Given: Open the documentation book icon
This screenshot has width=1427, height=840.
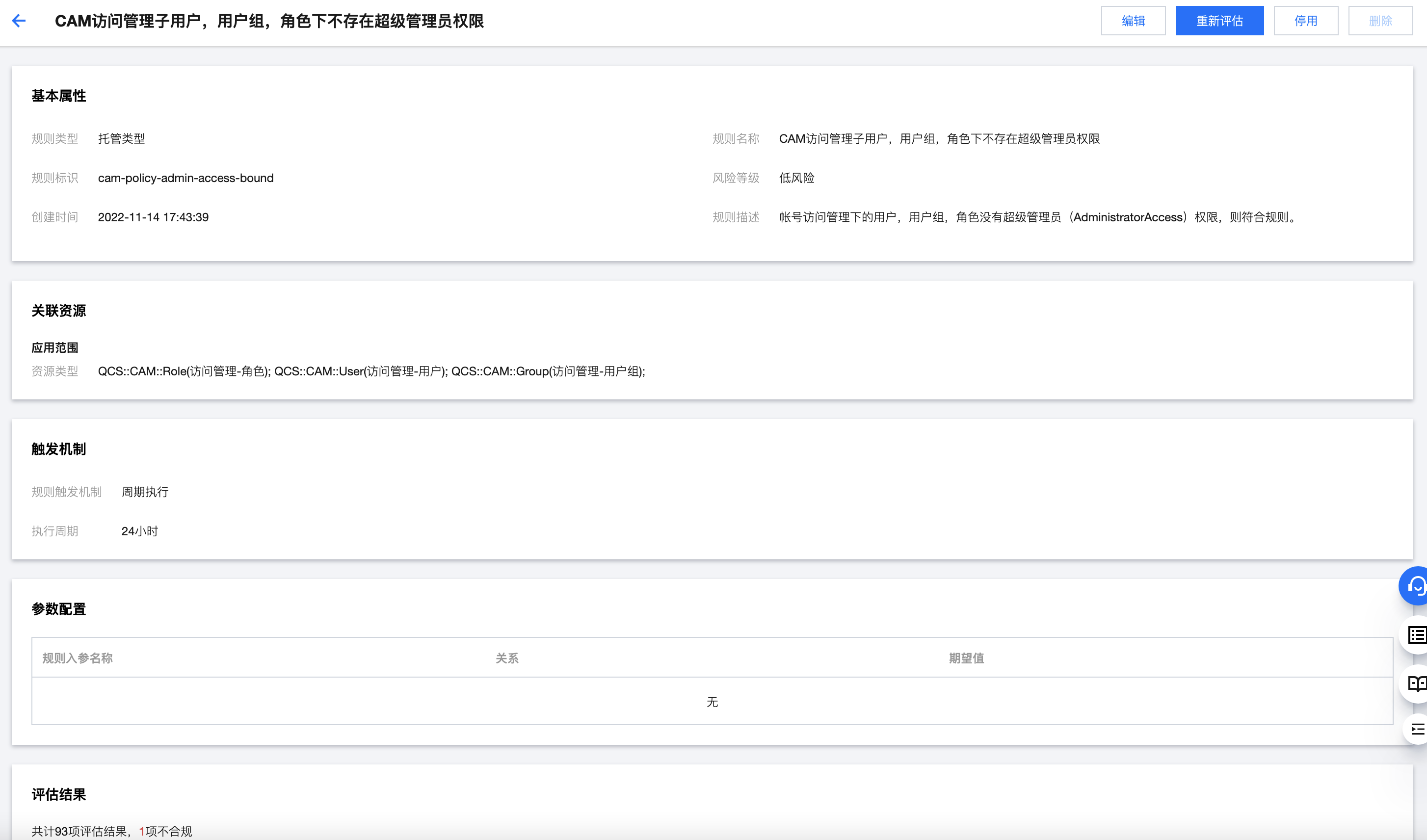Looking at the screenshot, I should [1416, 683].
